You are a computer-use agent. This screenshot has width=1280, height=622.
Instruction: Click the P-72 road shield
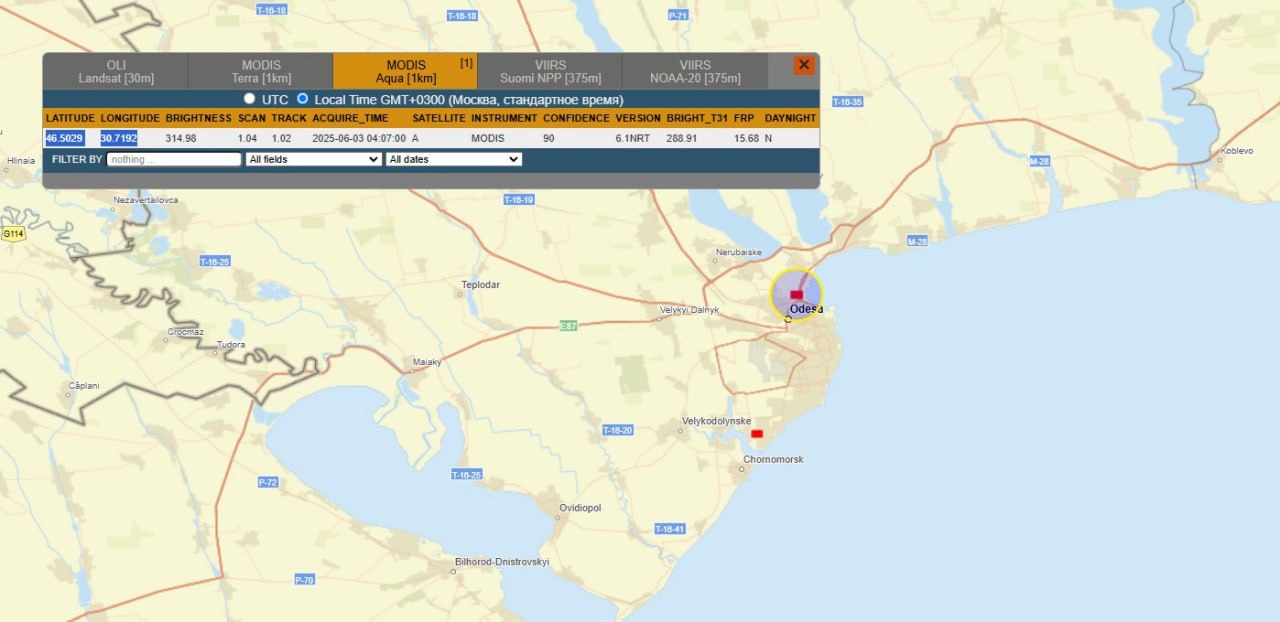268,482
